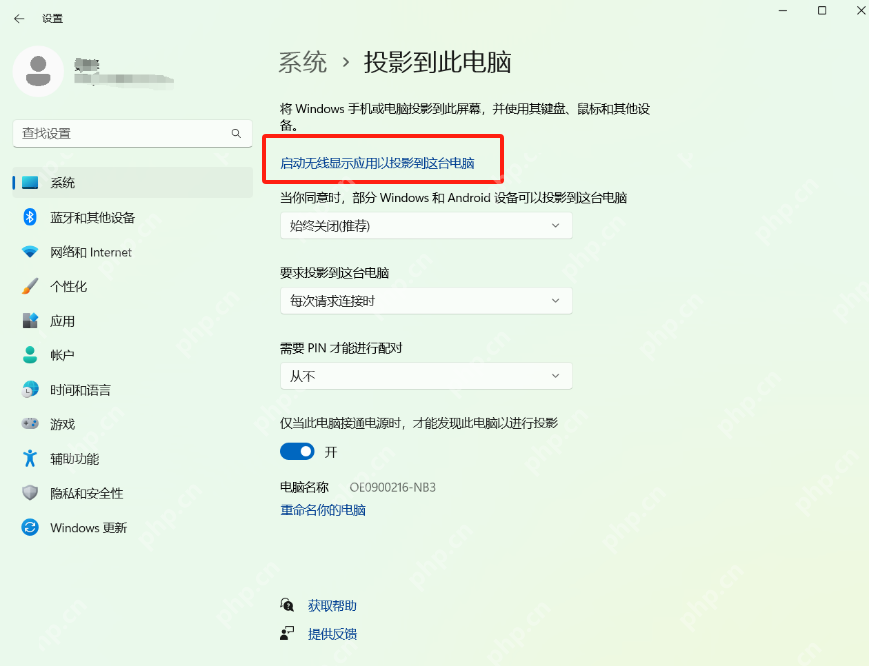This screenshot has width=871, height=666.
Task: Click the 个性化 paintbrush icon
Action: pos(30,286)
